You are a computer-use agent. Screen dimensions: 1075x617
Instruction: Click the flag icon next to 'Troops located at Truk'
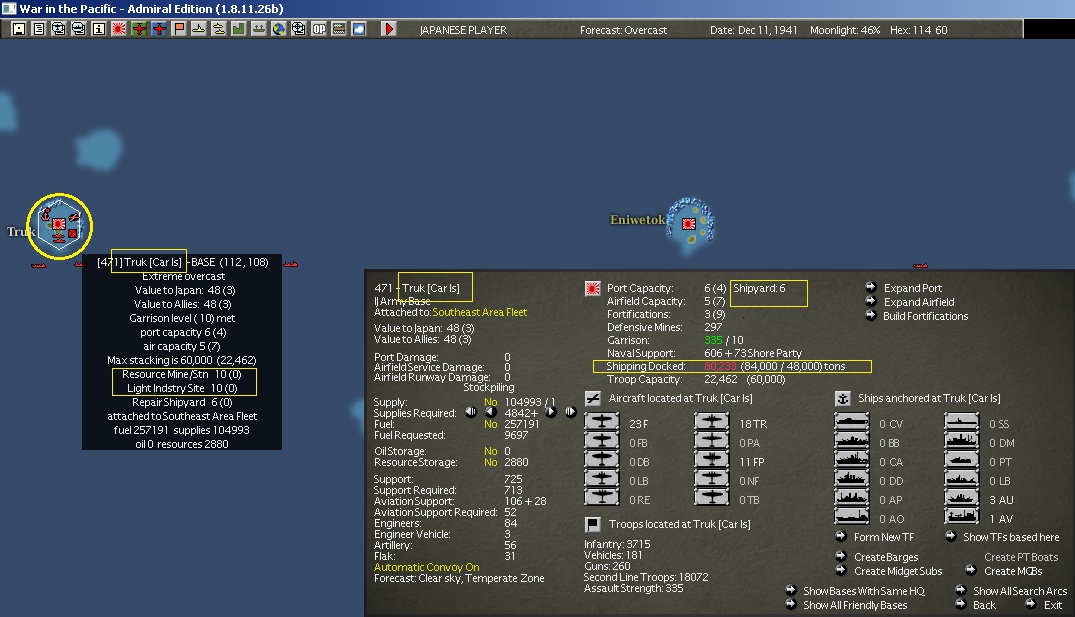coord(593,524)
